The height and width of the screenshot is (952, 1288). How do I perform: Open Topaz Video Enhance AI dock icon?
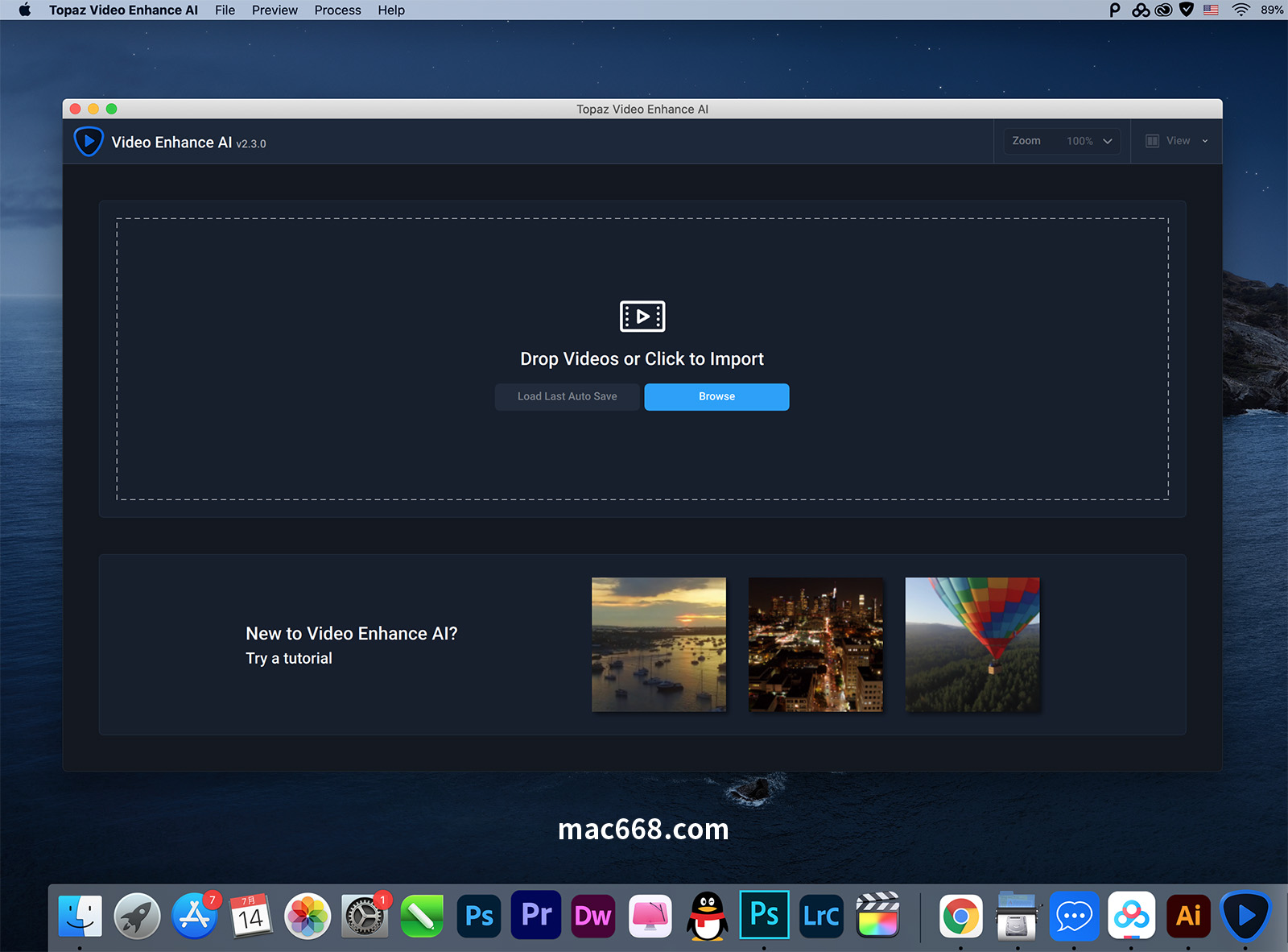[1245, 916]
